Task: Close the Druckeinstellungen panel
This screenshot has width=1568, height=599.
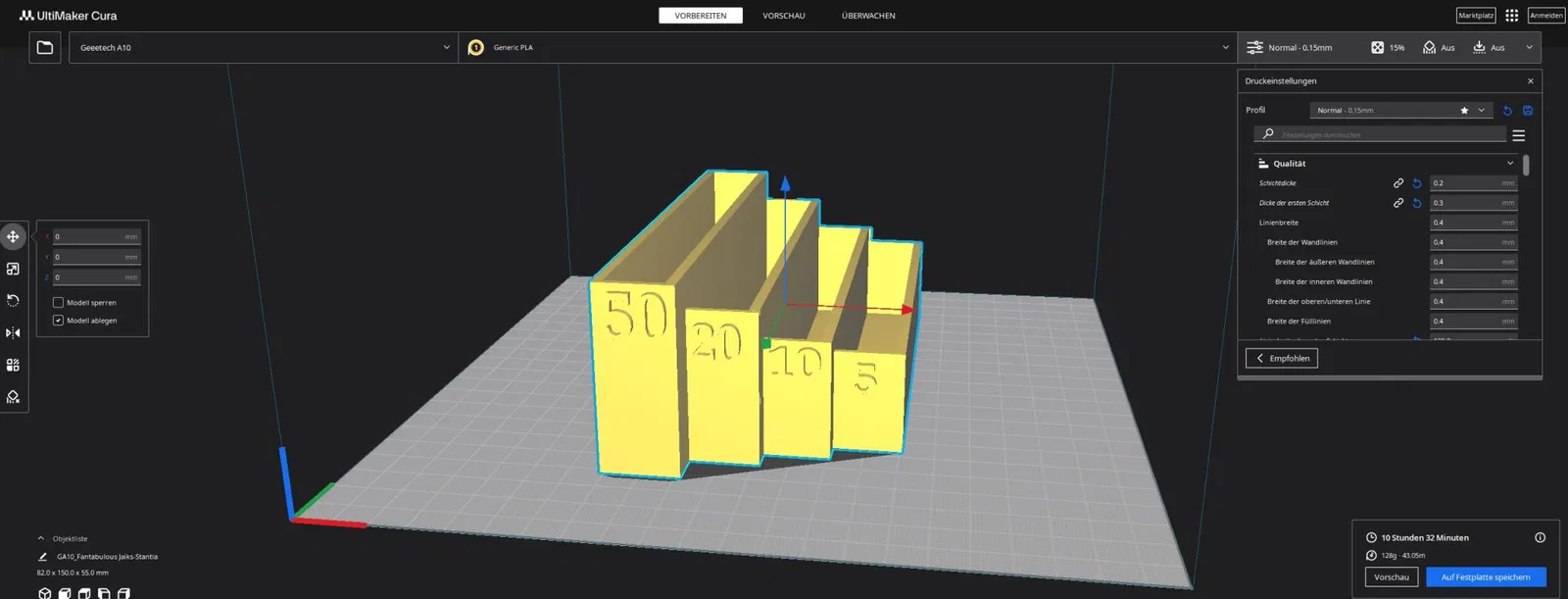Action: [1531, 81]
